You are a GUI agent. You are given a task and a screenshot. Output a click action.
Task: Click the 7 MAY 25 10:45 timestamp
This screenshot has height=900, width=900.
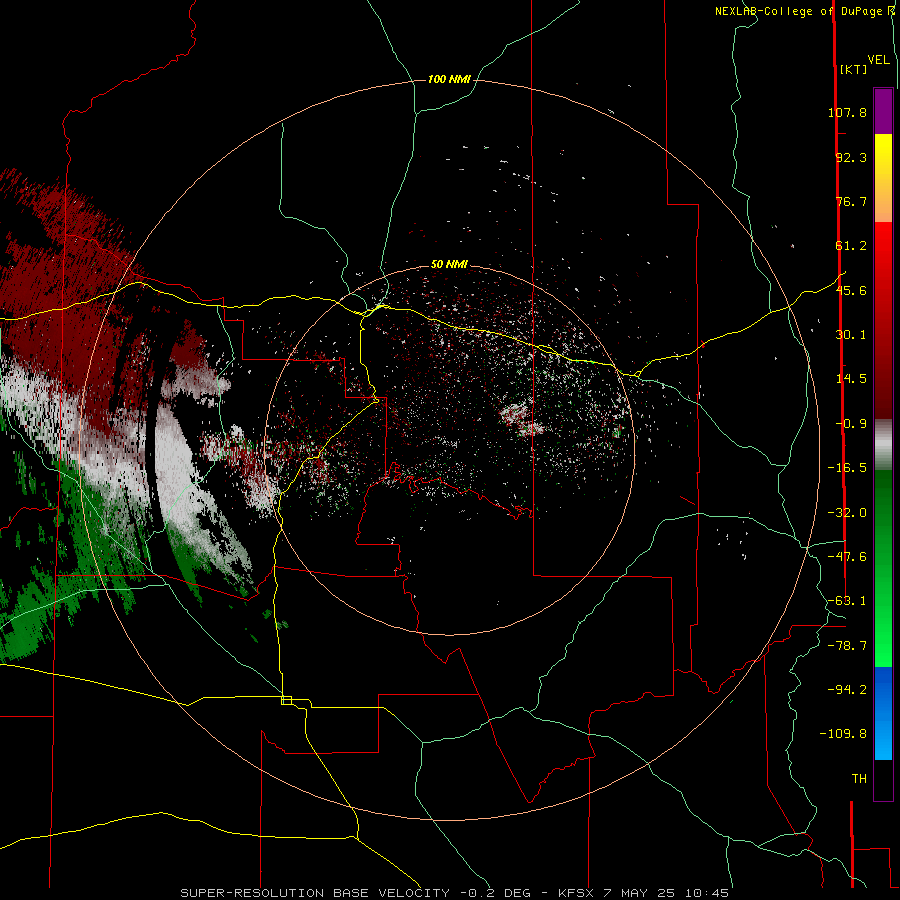(x=666, y=893)
